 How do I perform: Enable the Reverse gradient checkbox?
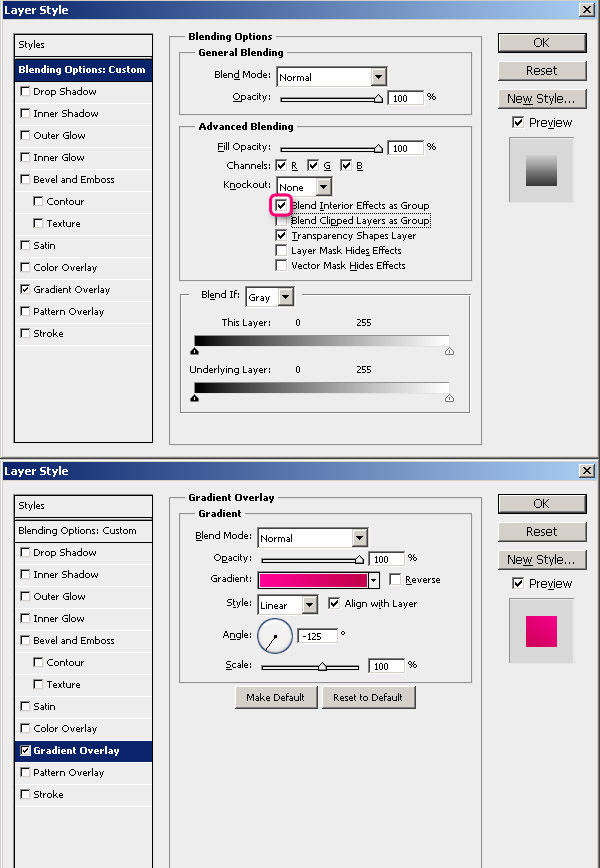[395, 579]
